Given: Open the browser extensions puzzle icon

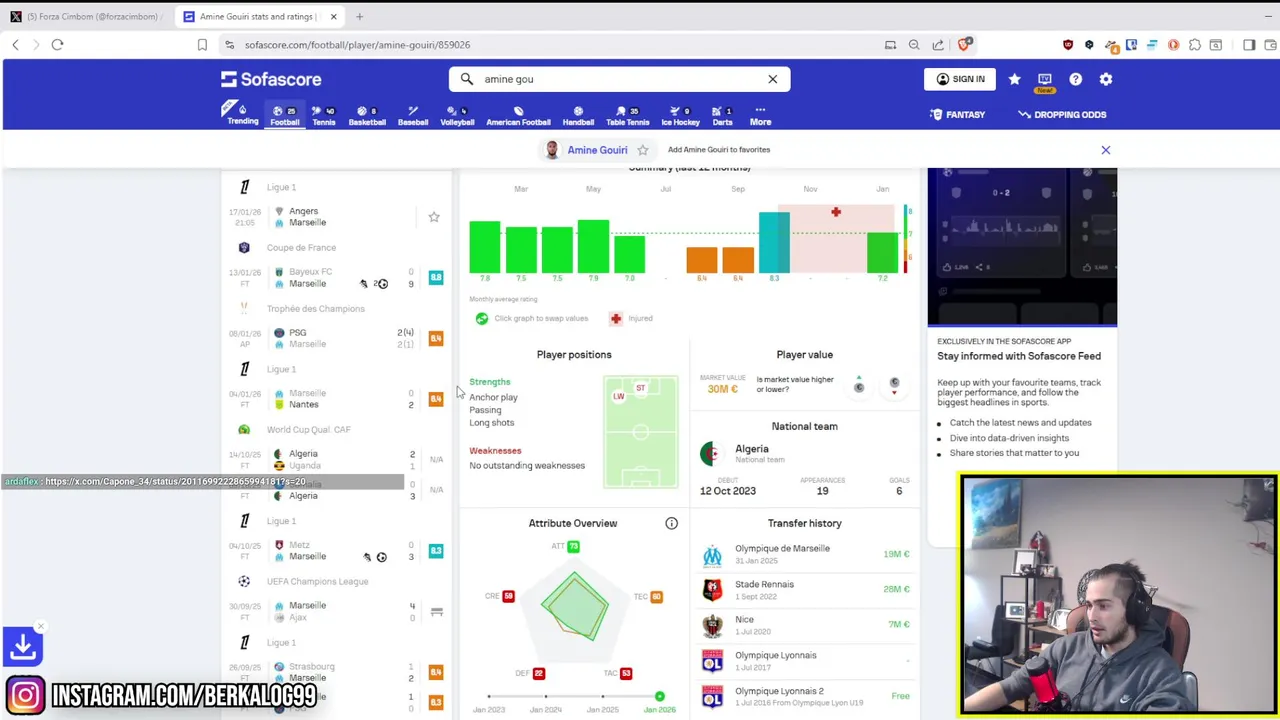Looking at the screenshot, I should 1195,45.
